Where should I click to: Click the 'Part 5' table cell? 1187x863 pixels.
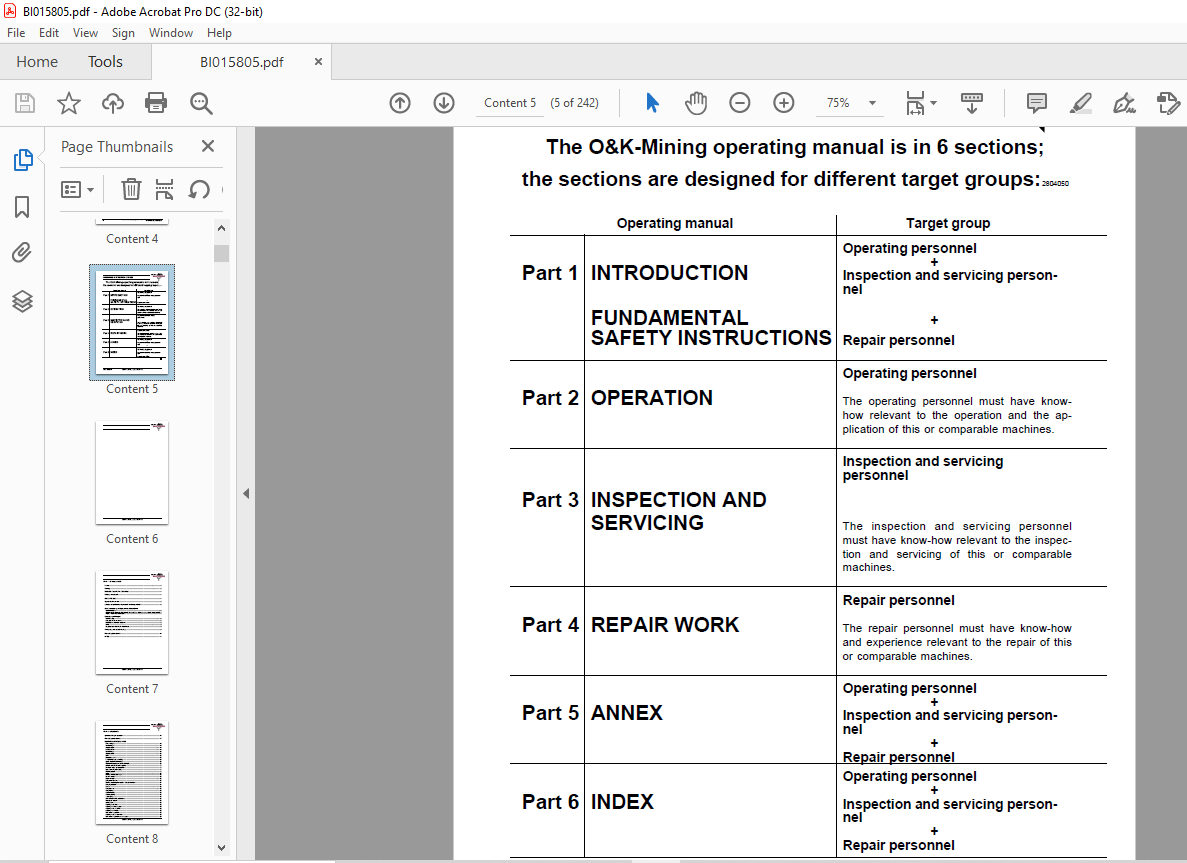click(x=550, y=712)
